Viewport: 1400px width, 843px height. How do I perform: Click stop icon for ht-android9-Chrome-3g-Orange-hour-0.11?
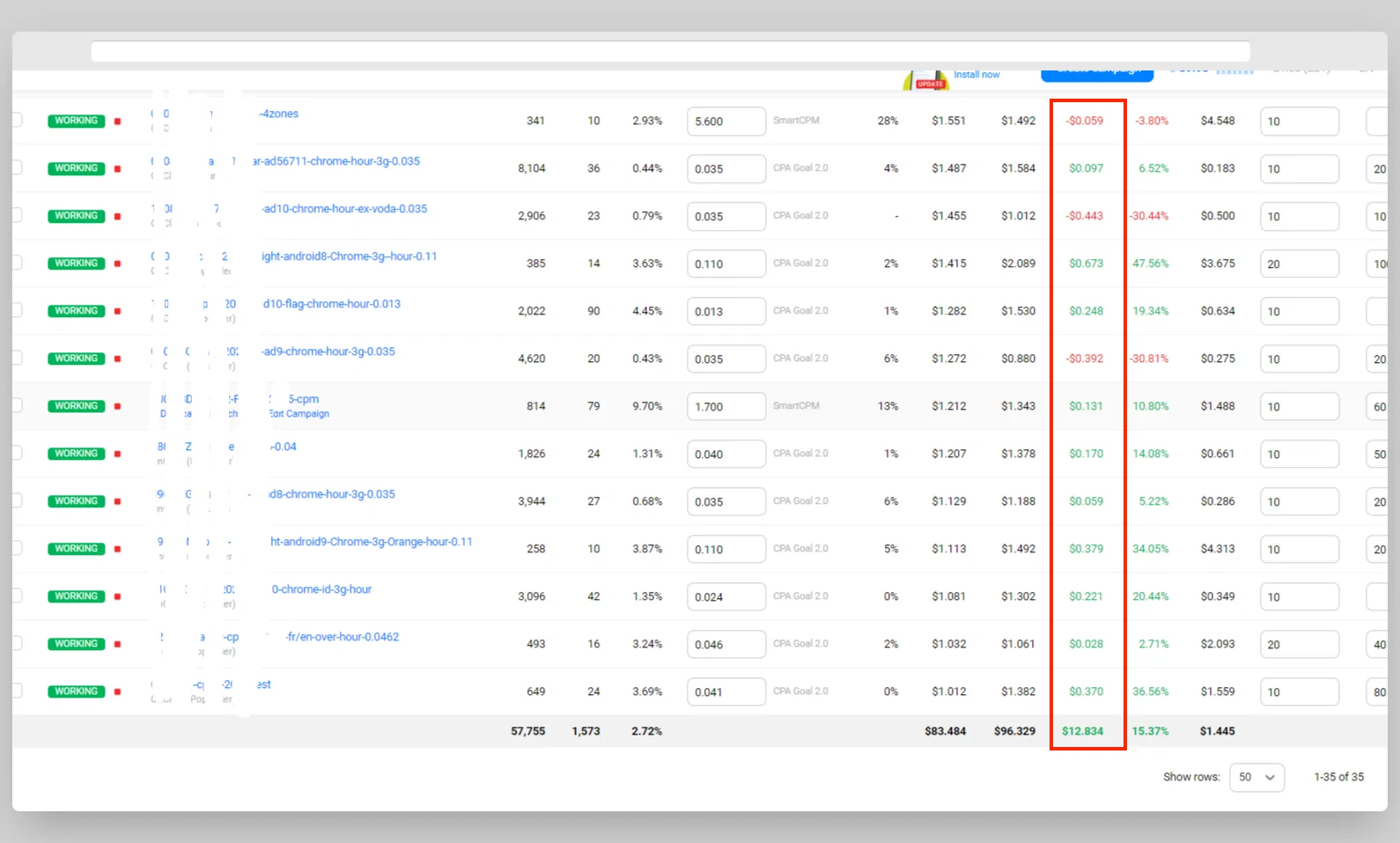[x=117, y=550]
